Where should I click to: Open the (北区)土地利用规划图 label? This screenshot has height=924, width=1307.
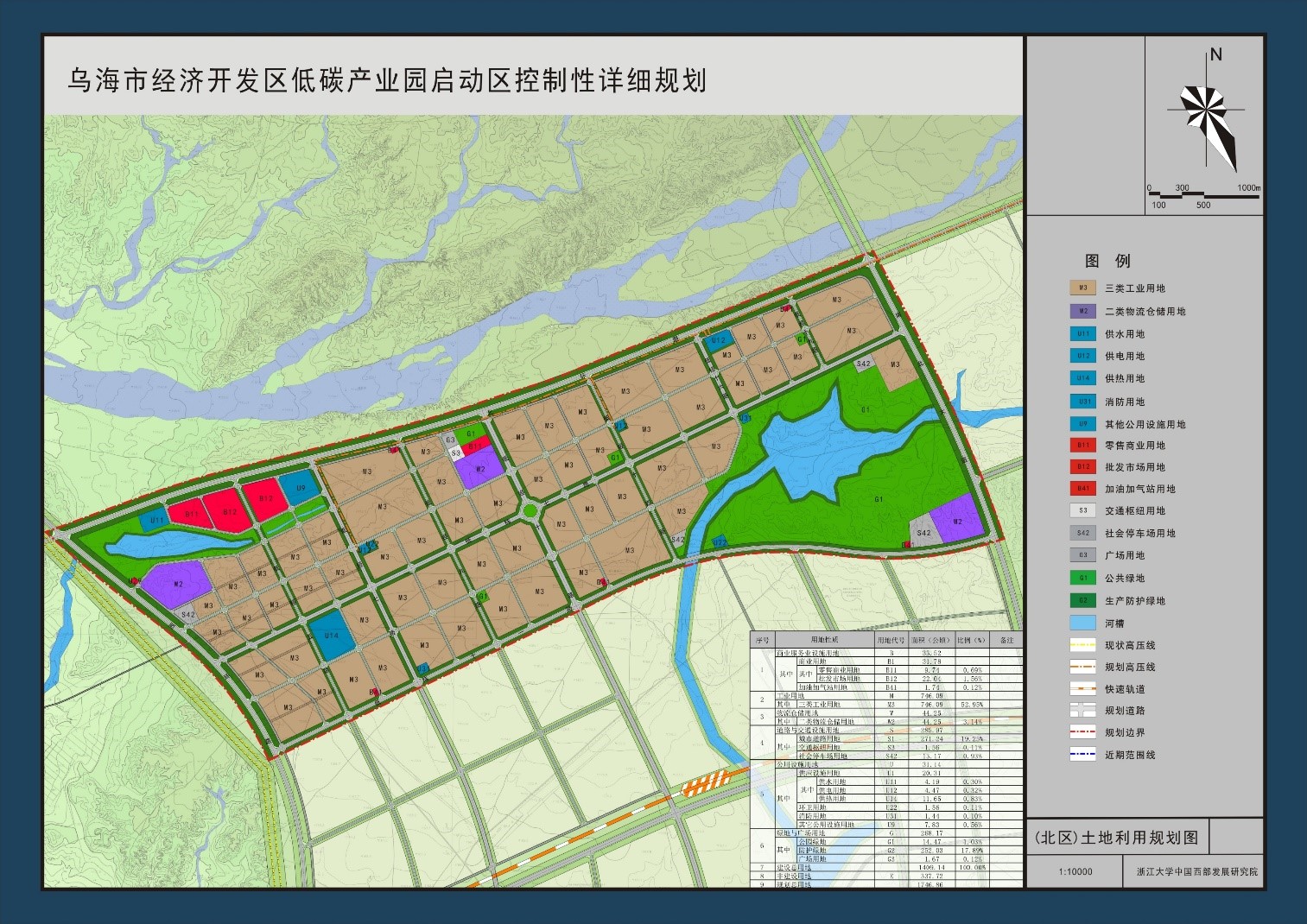[1114, 836]
